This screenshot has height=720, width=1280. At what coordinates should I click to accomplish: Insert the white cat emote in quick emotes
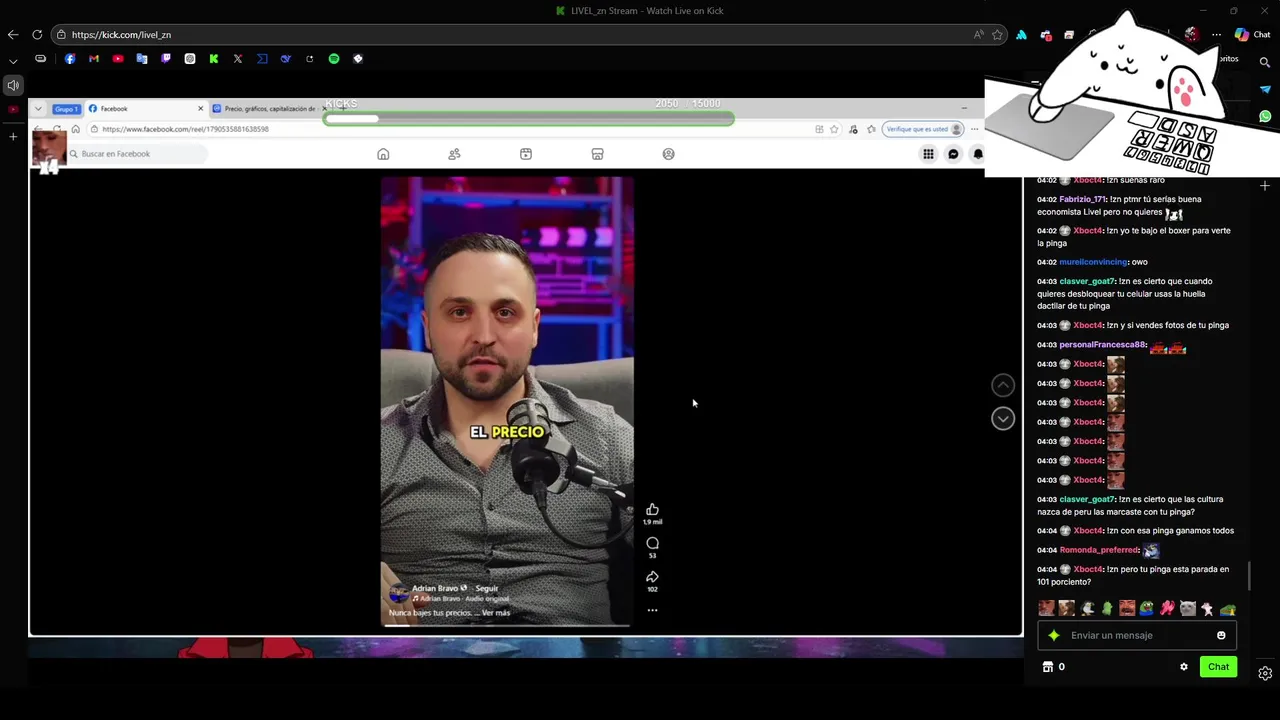coord(1187,608)
